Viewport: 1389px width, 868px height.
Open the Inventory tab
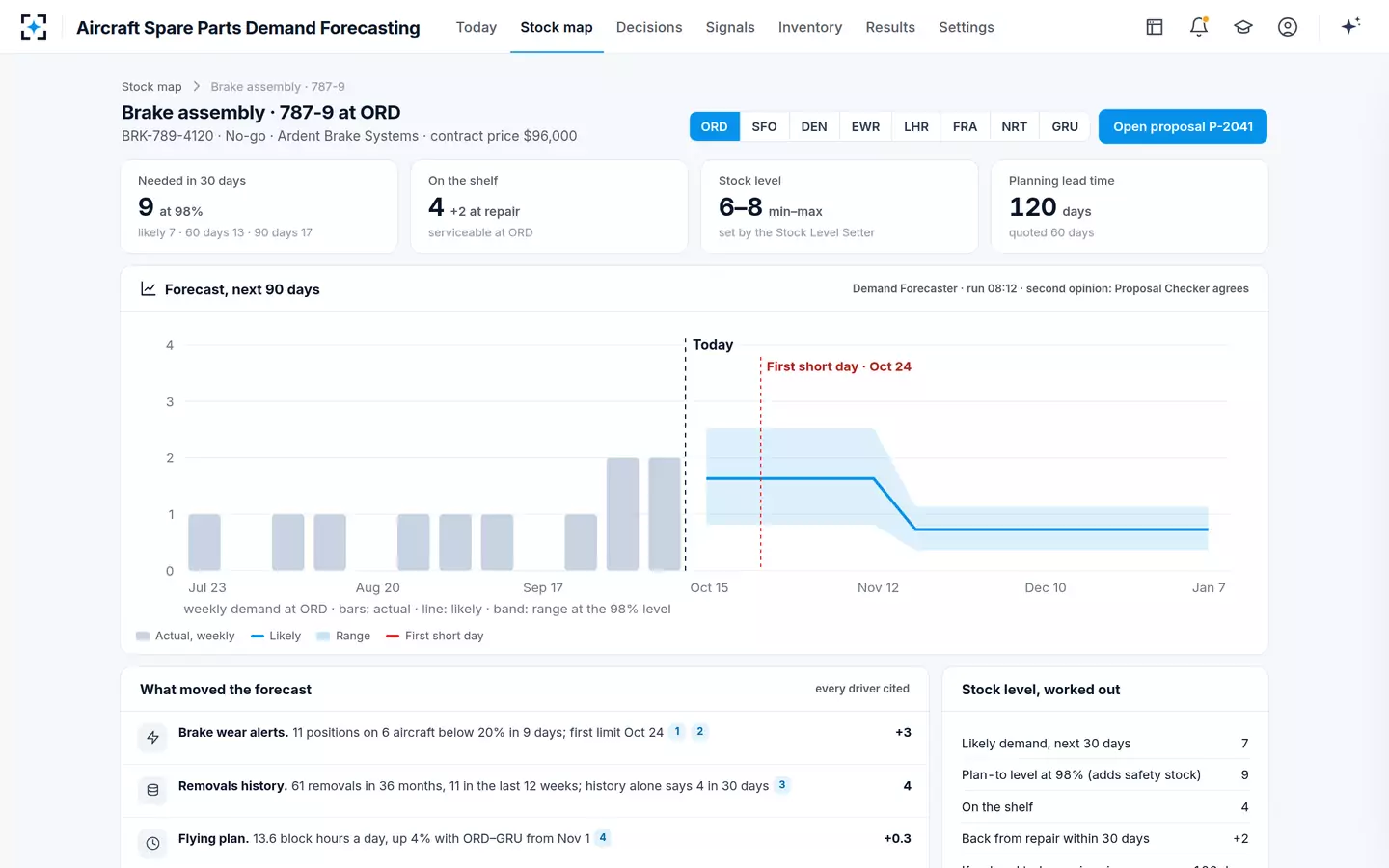coord(810,27)
